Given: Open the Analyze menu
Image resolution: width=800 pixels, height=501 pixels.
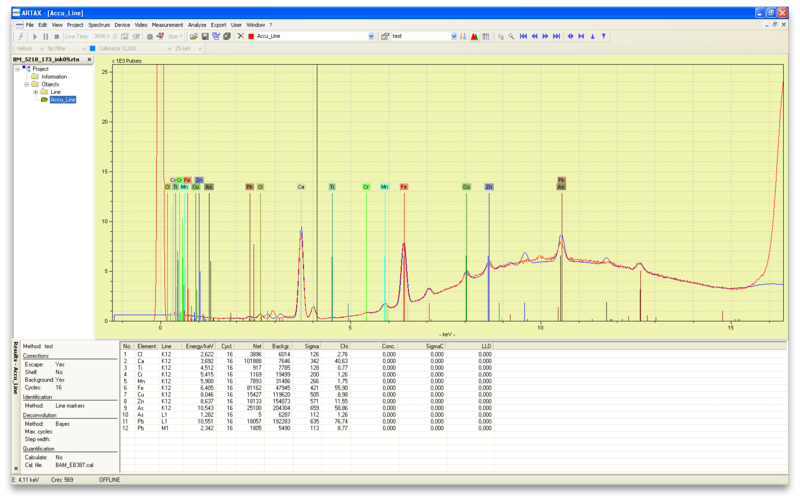Looking at the screenshot, I should [x=197, y=24].
